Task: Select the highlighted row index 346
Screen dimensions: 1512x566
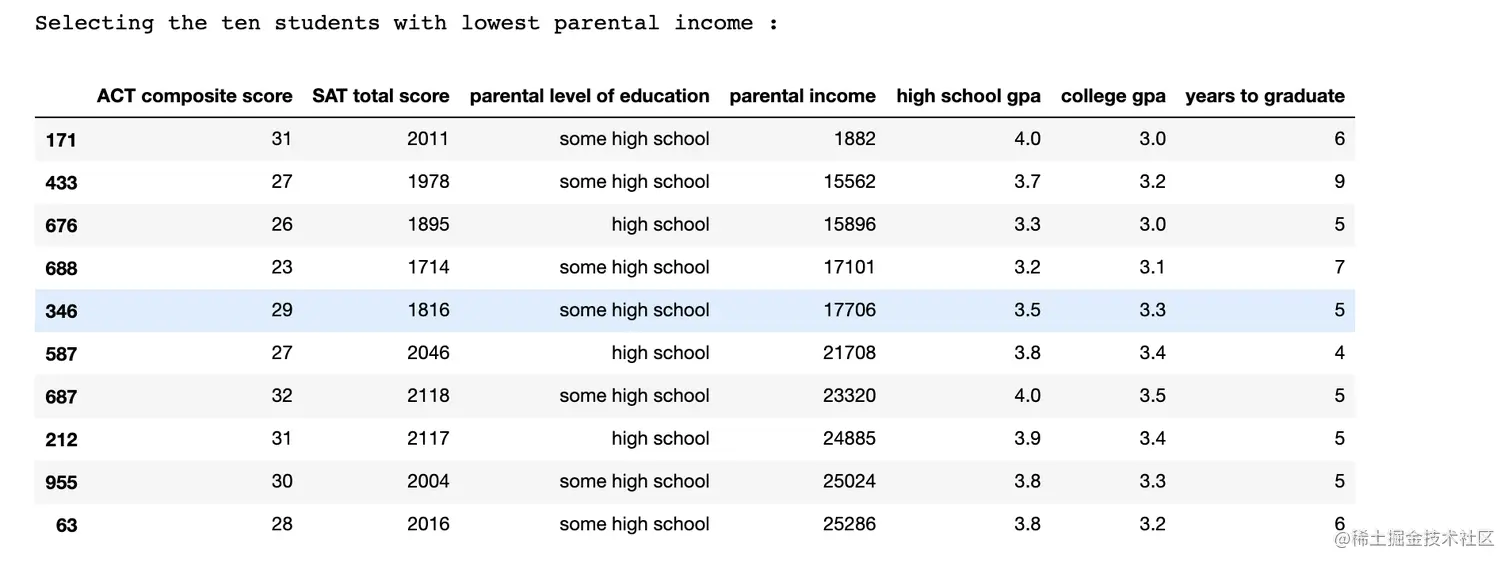Action: tap(61, 311)
